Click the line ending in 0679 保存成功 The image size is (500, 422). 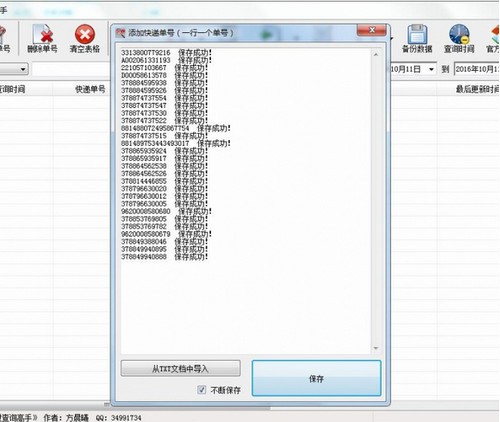166,234
